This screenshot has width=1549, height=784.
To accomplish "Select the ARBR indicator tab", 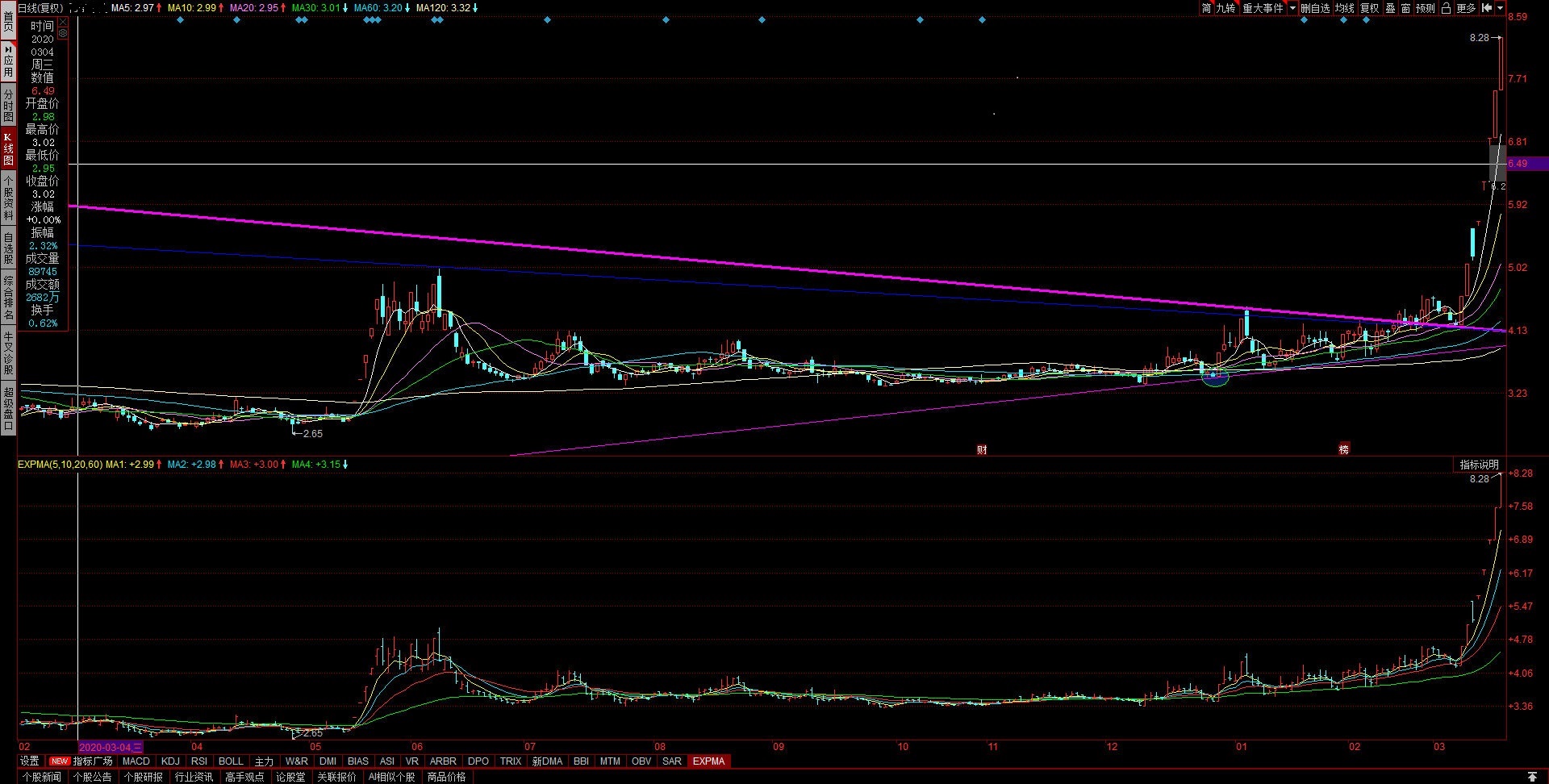I will click(x=443, y=761).
